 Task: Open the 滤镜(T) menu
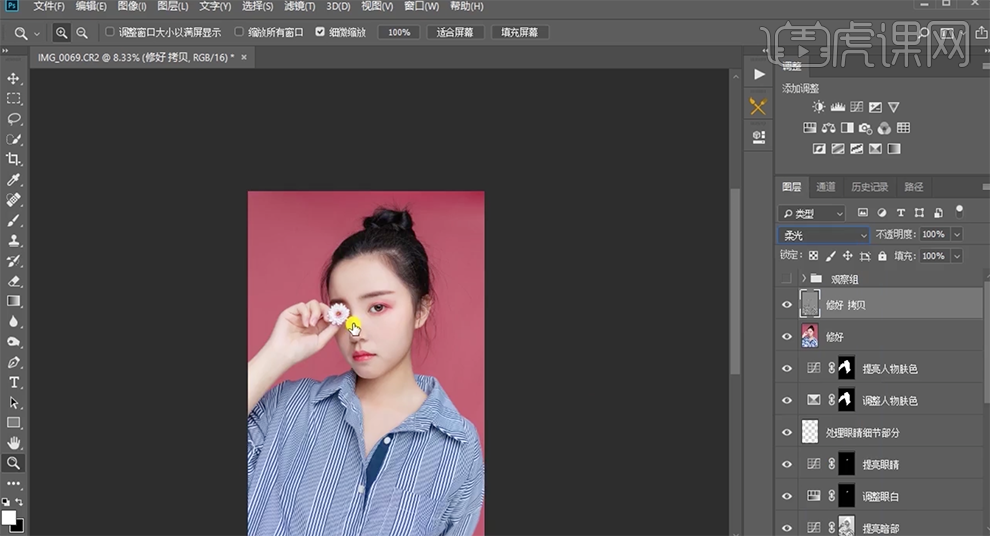(299, 6)
